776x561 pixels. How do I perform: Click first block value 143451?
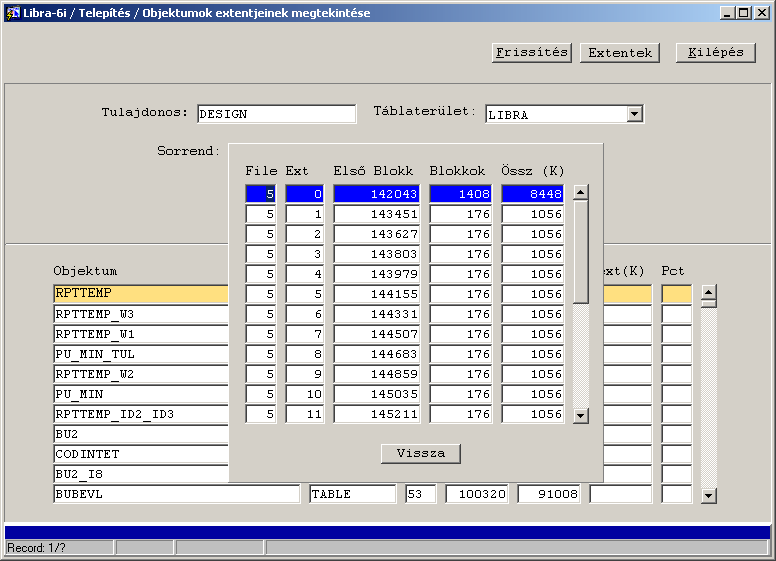[376, 214]
